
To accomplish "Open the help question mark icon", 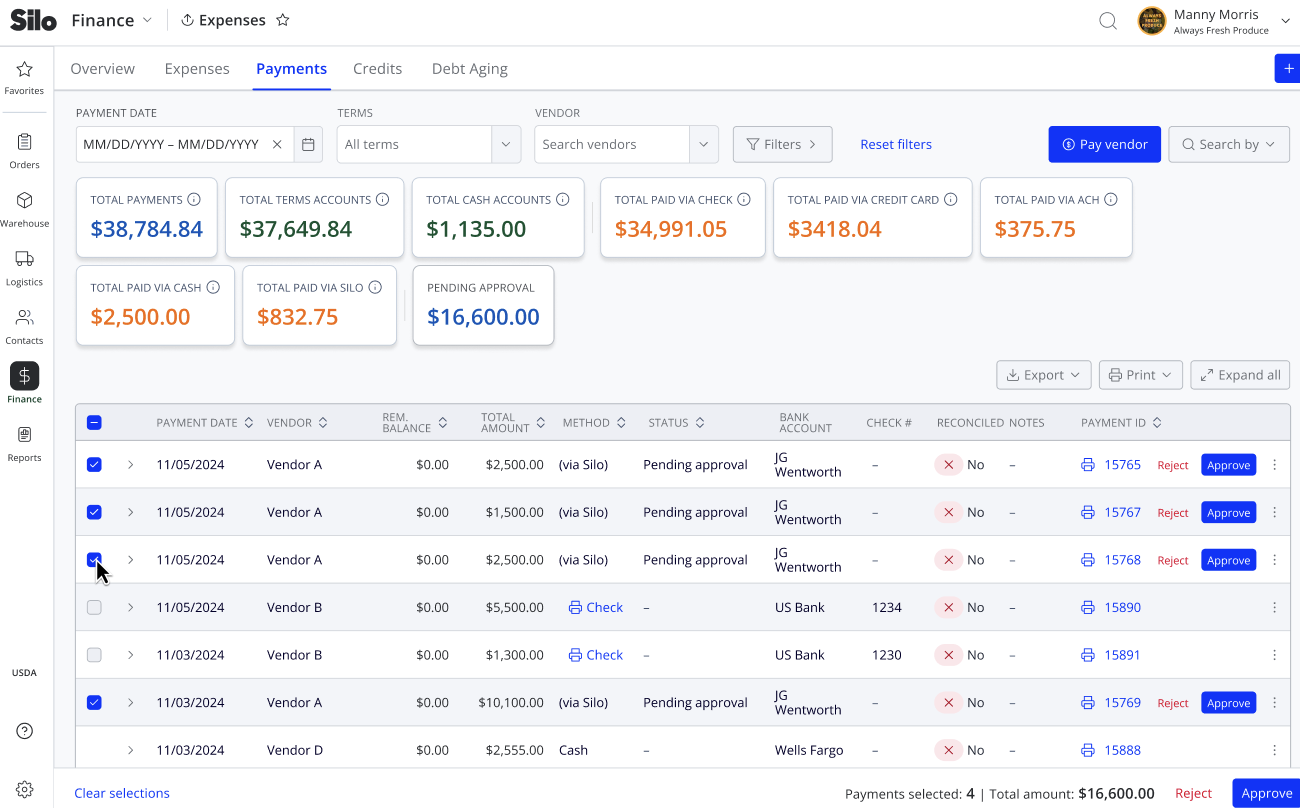I will click(25, 731).
